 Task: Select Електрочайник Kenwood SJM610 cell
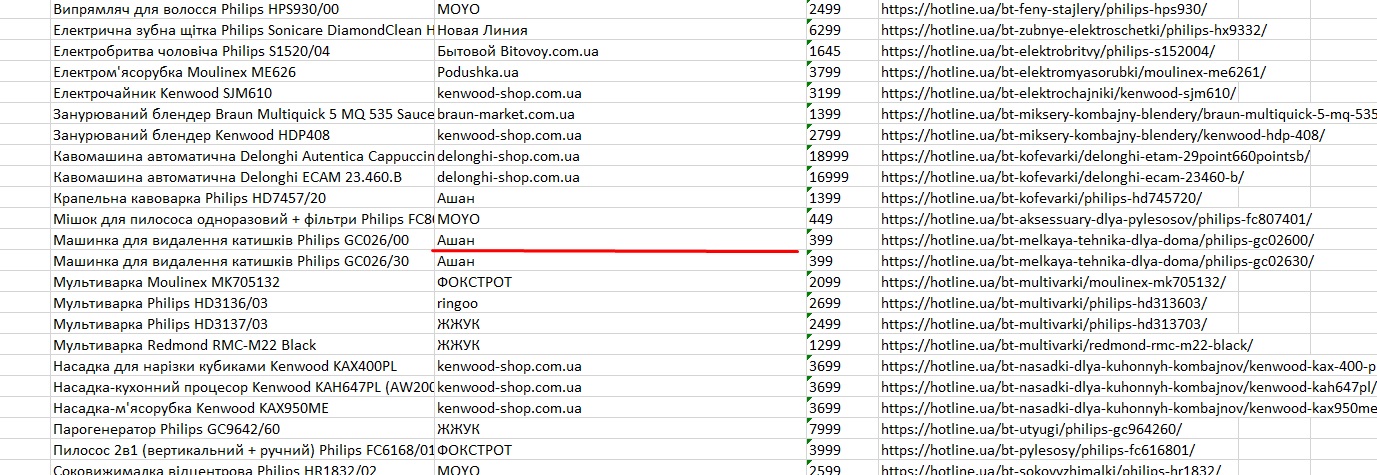click(x=242, y=93)
